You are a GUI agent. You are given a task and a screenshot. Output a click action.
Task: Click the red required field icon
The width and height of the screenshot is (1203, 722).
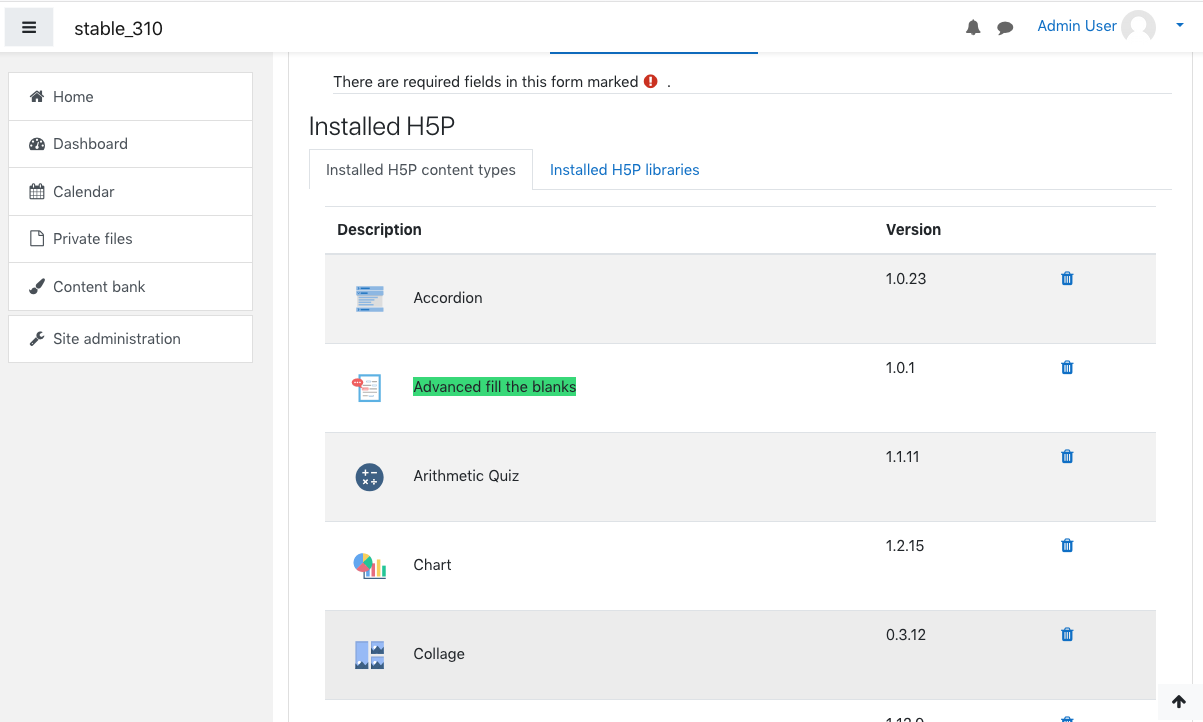click(x=651, y=82)
